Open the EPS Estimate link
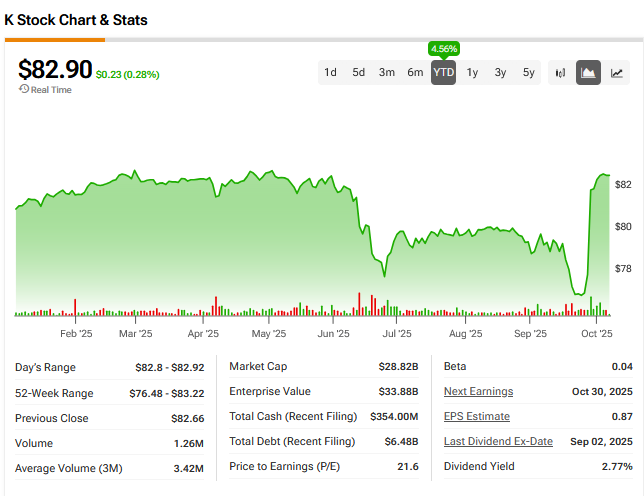The image size is (644, 496). pos(476,416)
